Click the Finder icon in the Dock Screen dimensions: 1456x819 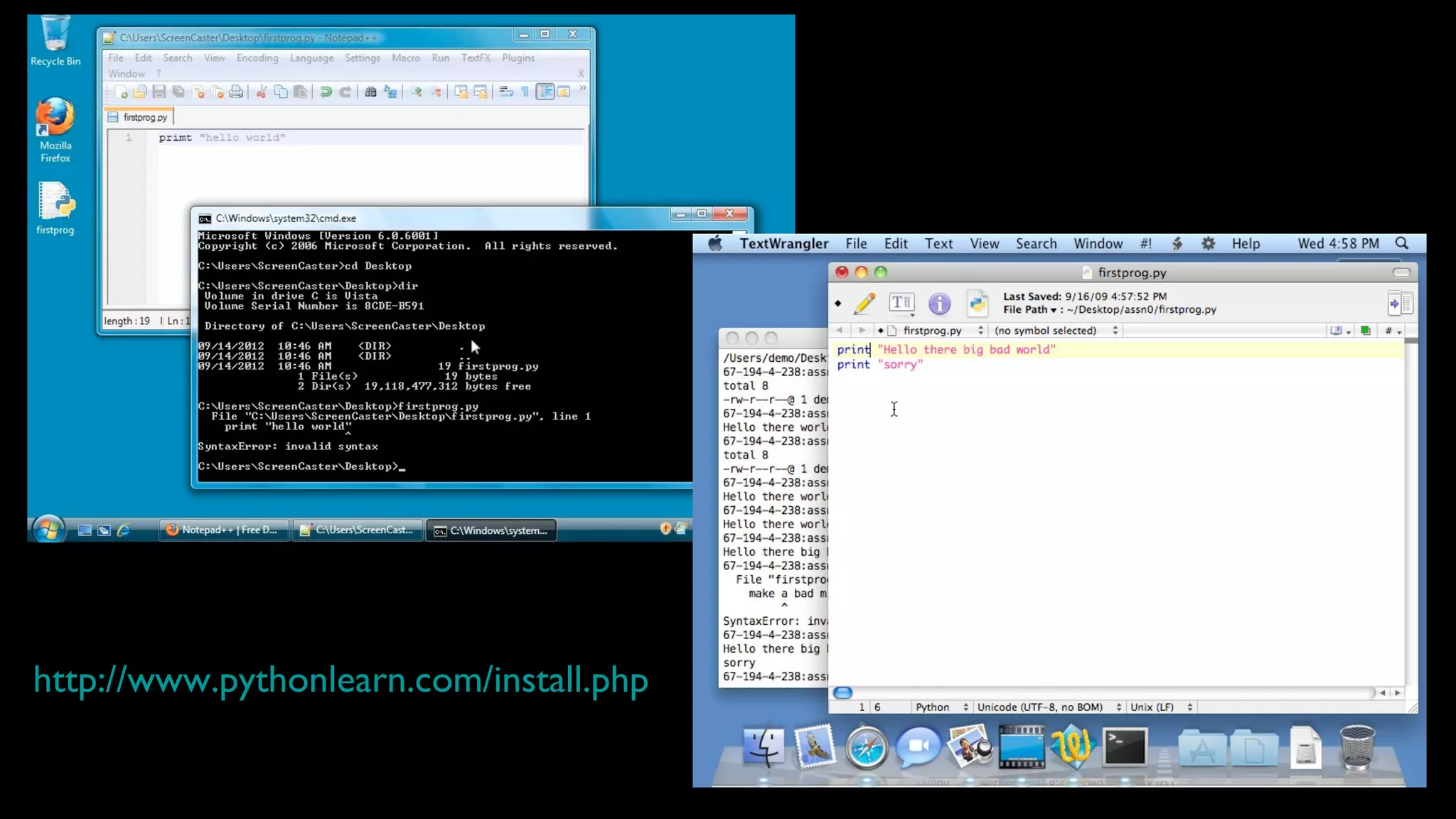pyautogui.click(x=764, y=746)
